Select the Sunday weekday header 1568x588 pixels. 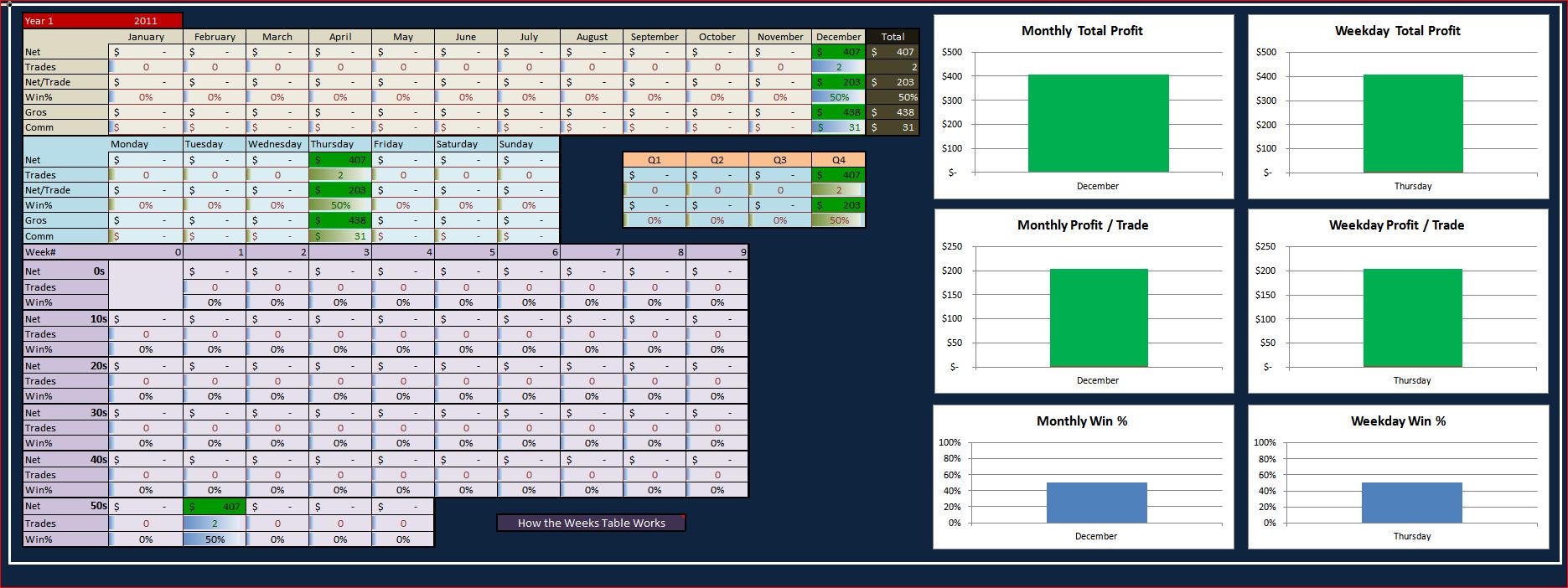tap(528, 144)
